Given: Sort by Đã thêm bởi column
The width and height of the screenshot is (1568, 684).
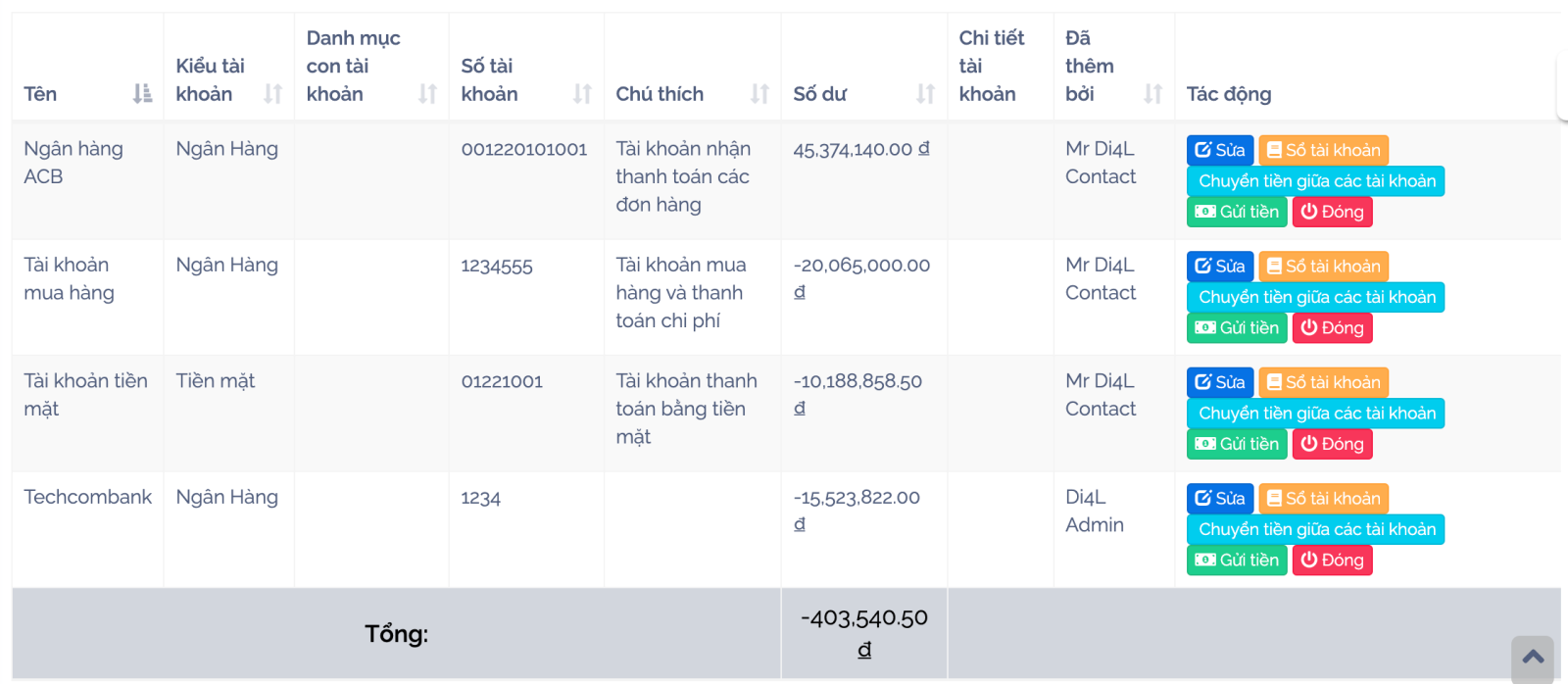Looking at the screenshot, I should tap(1152, 94).
